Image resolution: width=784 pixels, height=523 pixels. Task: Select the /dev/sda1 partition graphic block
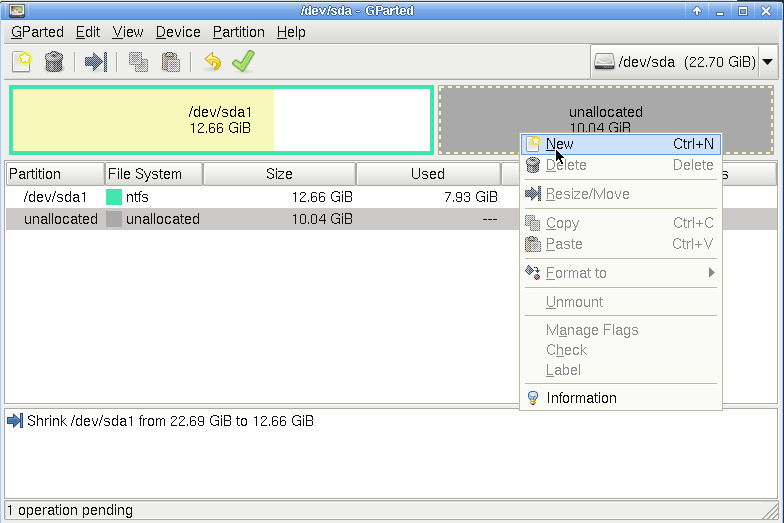click(222, 120)
